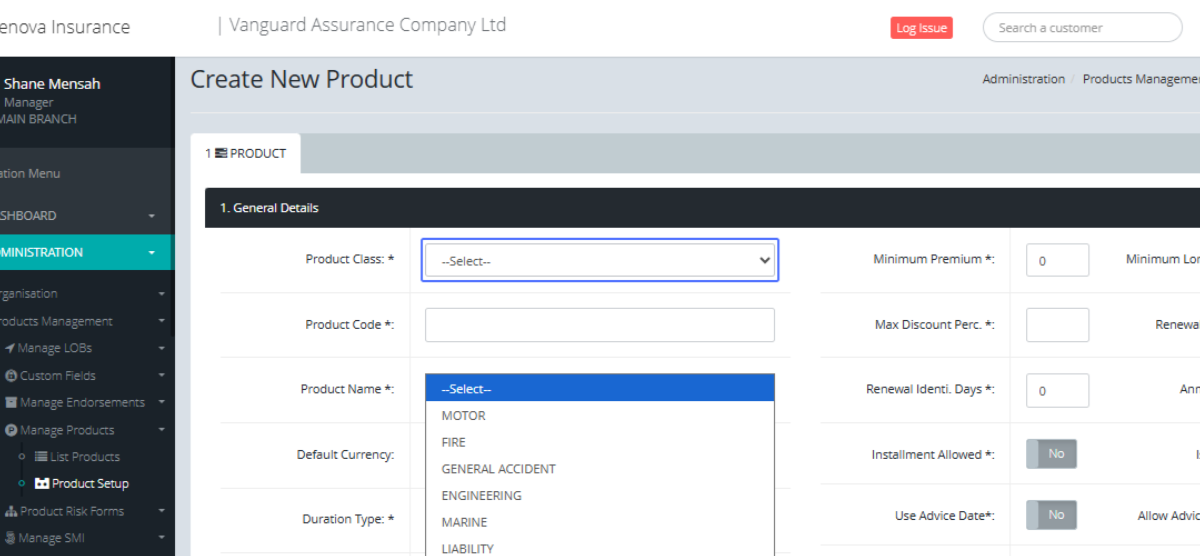This screenshot has height=556, width=1200.
Task: Expand the Administration sidebar section
Action: (80, 253)
